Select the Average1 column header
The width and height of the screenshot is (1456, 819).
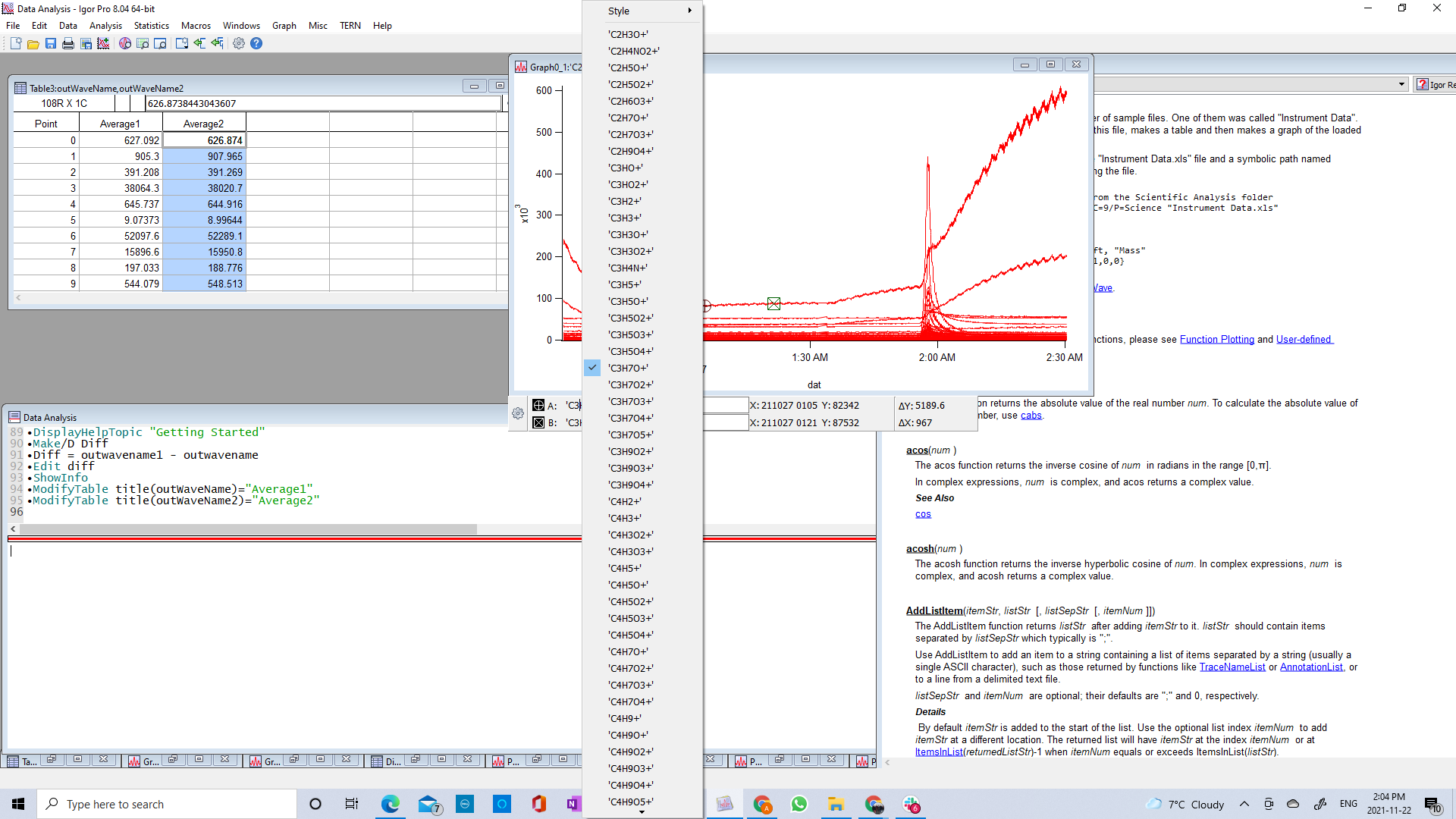(121, 124)
